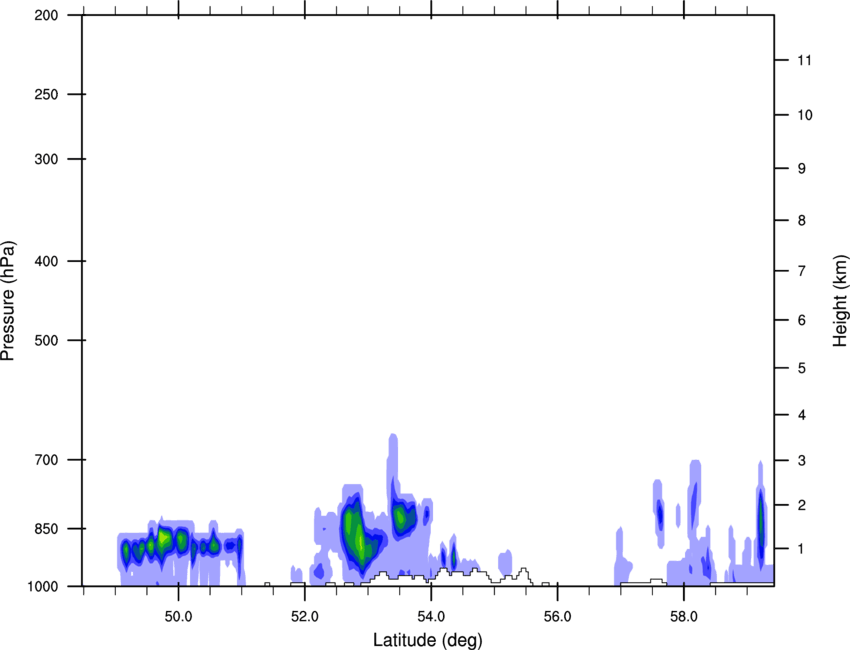Click the 250 pressure tick label

point(46,95)
